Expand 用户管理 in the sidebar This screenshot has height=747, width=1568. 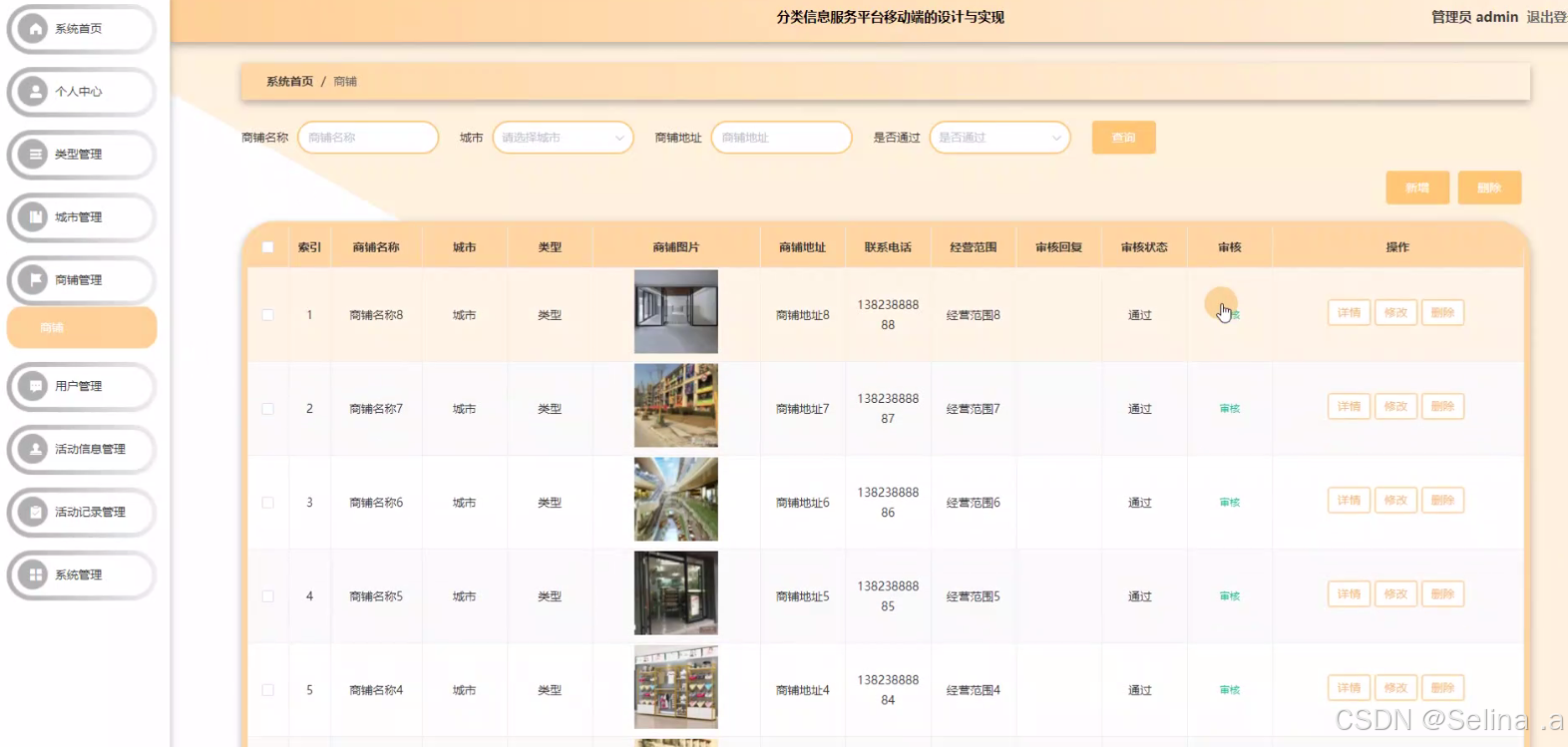pyautogui.click(x=82, y=386)
